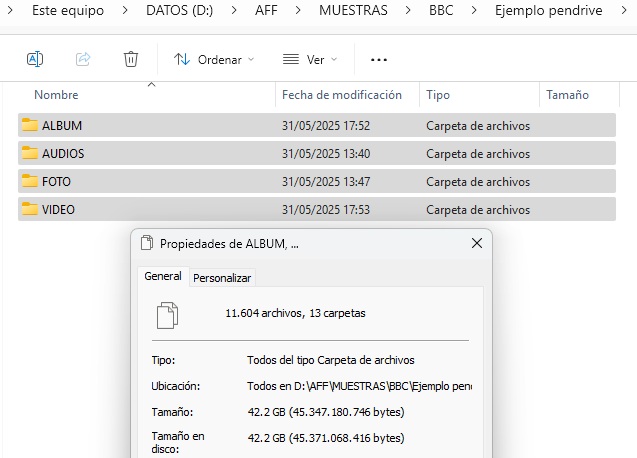Navigate to Este equipo in breadcrumb
Viewport: 637px width, 458px height.
click(68, 11)
